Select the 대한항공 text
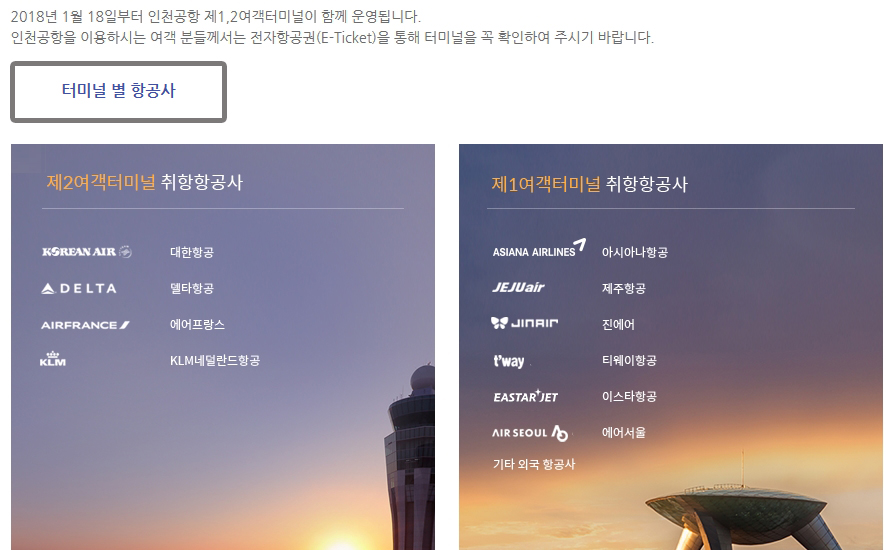This screenshot has height=550, width=886. click(192, 252)
